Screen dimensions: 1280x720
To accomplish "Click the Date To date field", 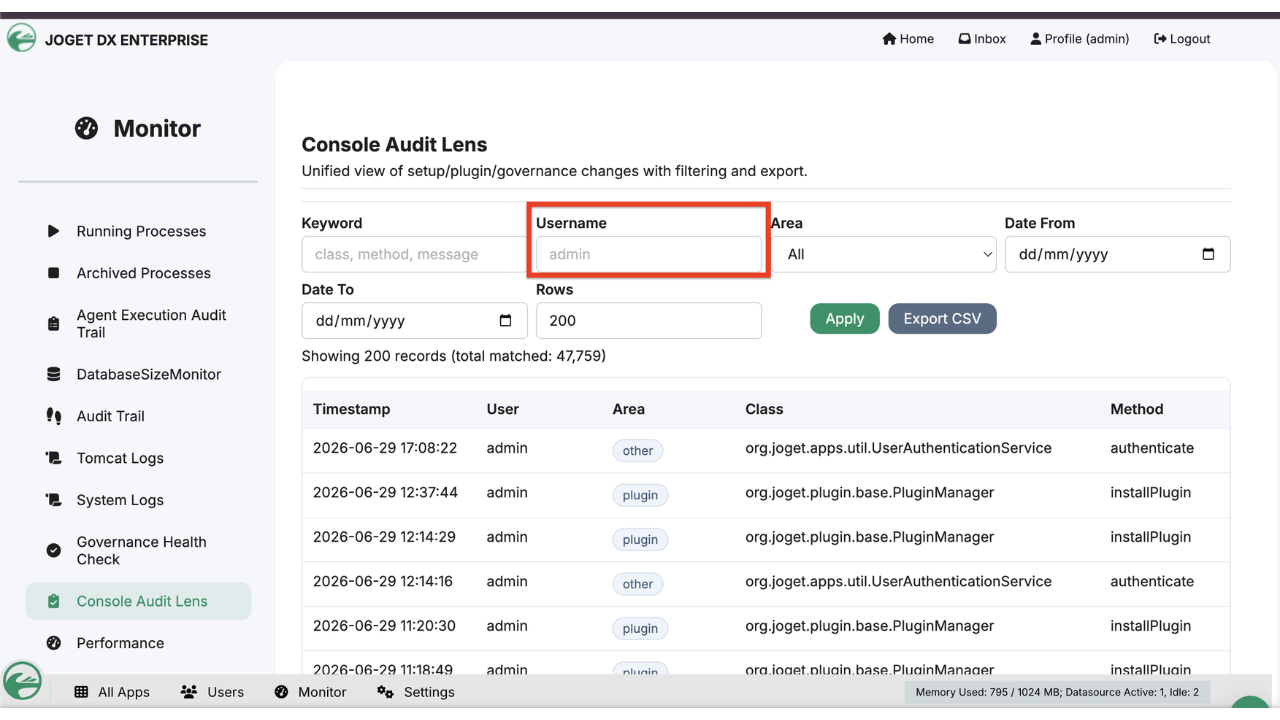I will click(415, 321).
